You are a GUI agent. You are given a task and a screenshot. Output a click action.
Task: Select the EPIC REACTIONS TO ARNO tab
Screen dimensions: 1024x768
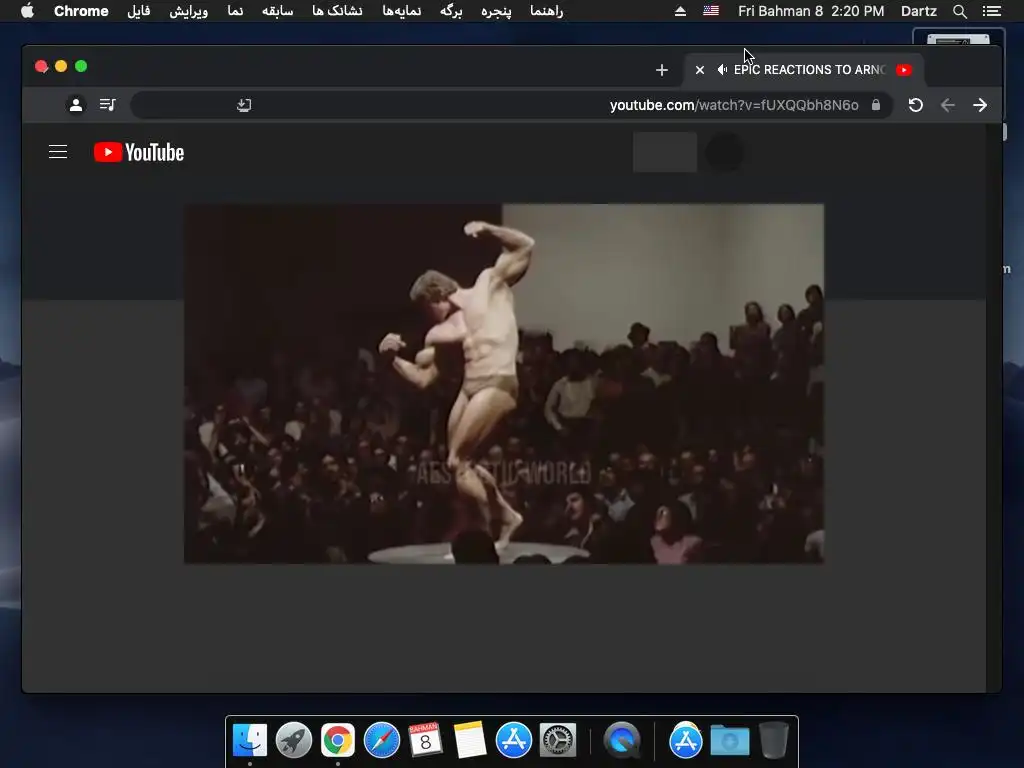coord(804,70)
